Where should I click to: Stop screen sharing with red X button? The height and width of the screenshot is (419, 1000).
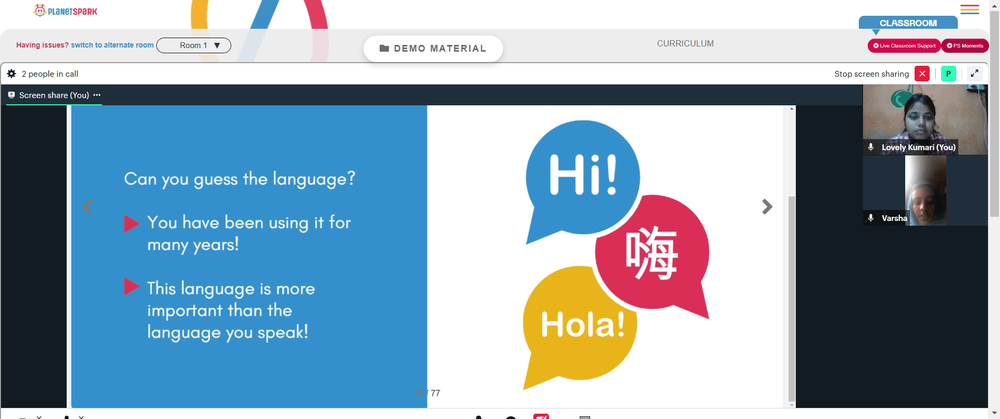click(x=922, y=73)
